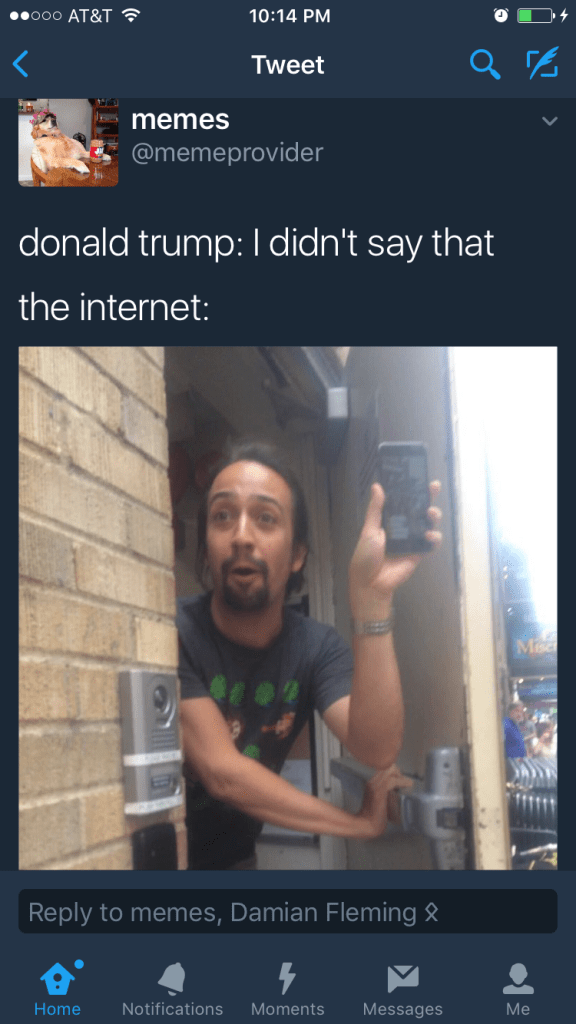This screenshot has height=1024, width=576.
Task: Compose new tweet with quill icon
Action: coord(543,63)
